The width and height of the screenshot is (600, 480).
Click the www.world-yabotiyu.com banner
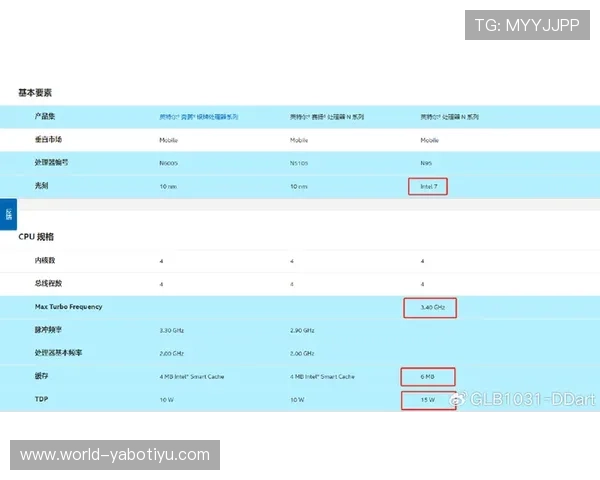tap(116, 455)
